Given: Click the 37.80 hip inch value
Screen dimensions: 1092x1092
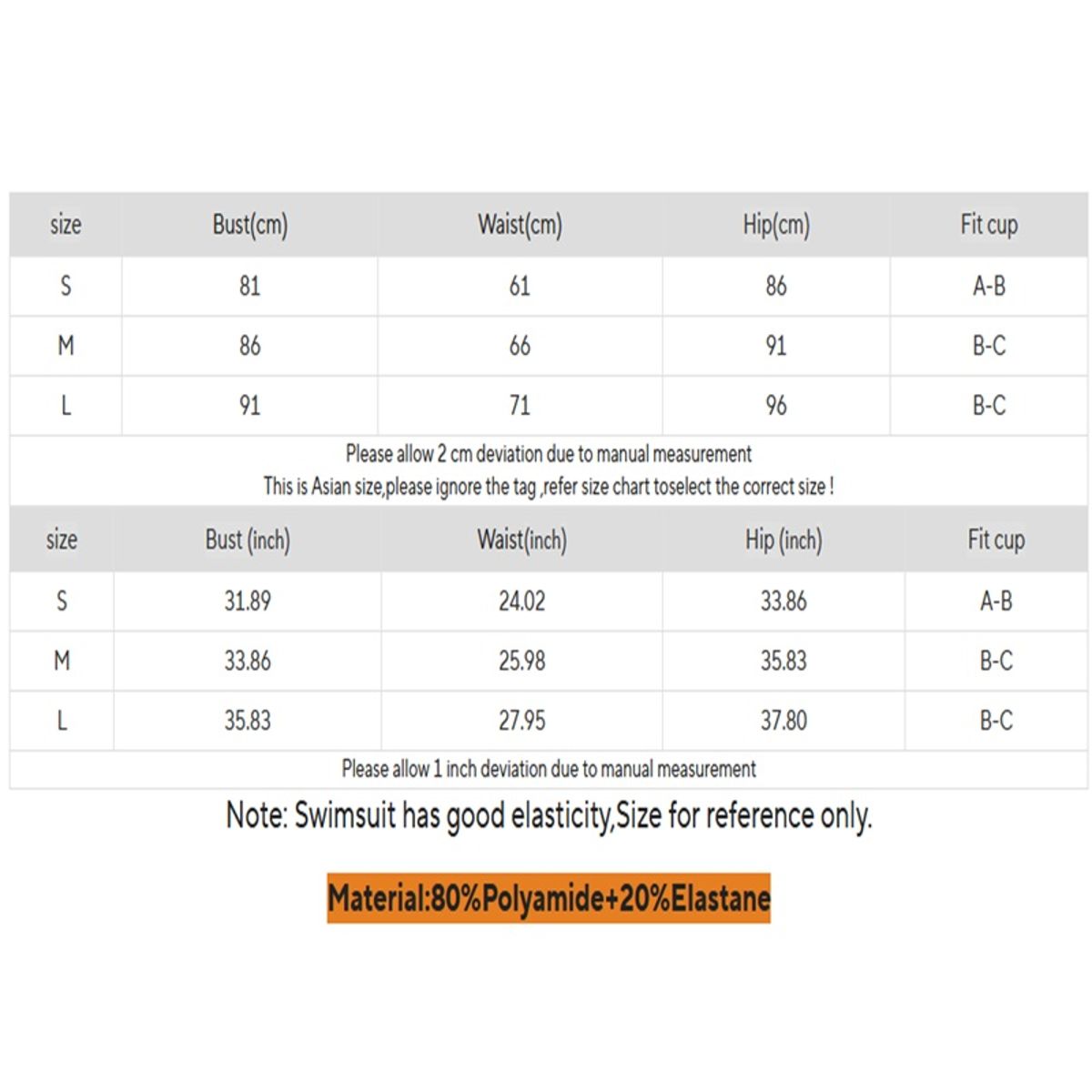Looking at the screenshot, I should [784, 721].
